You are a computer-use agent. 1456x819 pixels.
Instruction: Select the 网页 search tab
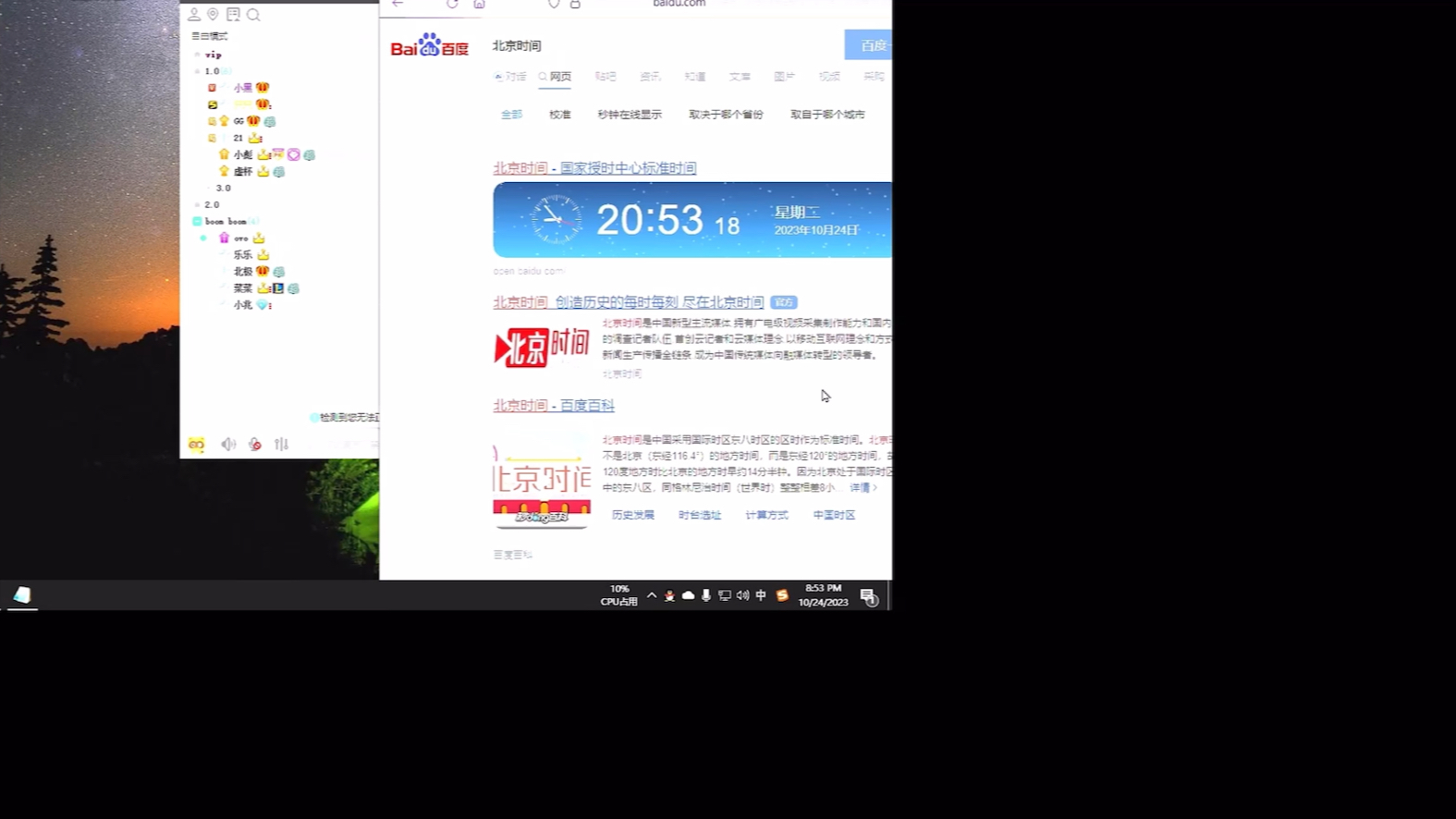coord(555,77)
